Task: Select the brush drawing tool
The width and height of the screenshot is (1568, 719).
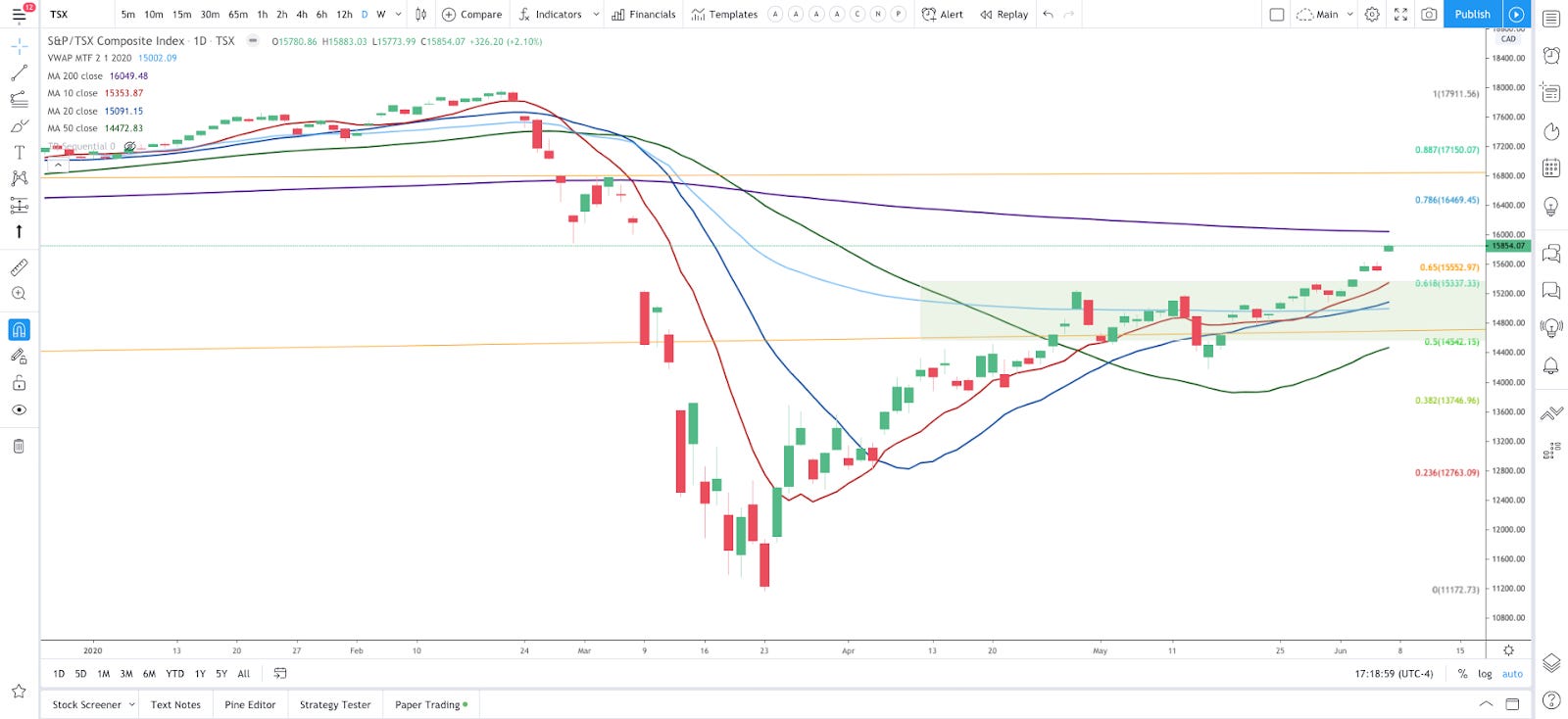Action: [19, 126]
